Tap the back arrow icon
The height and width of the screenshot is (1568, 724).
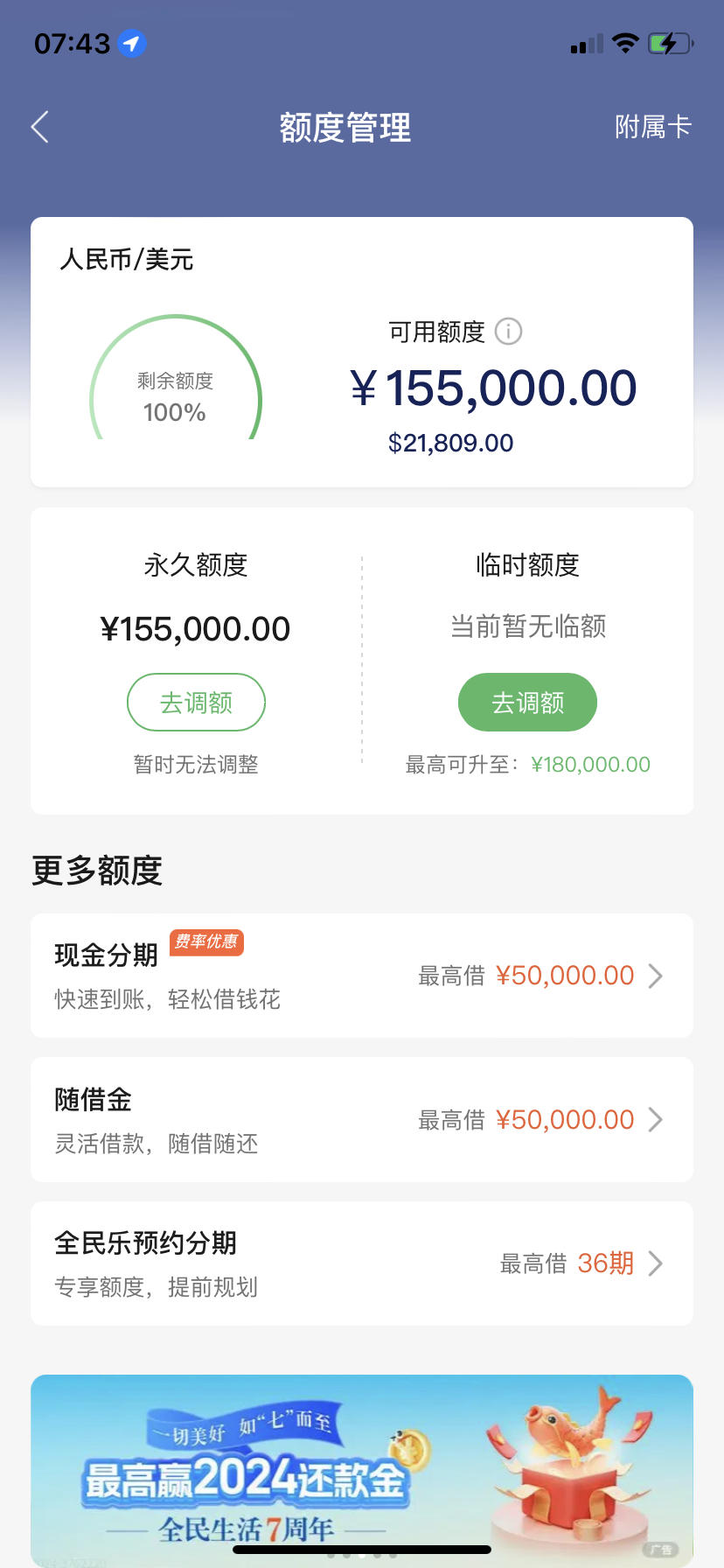coord(40,127)
